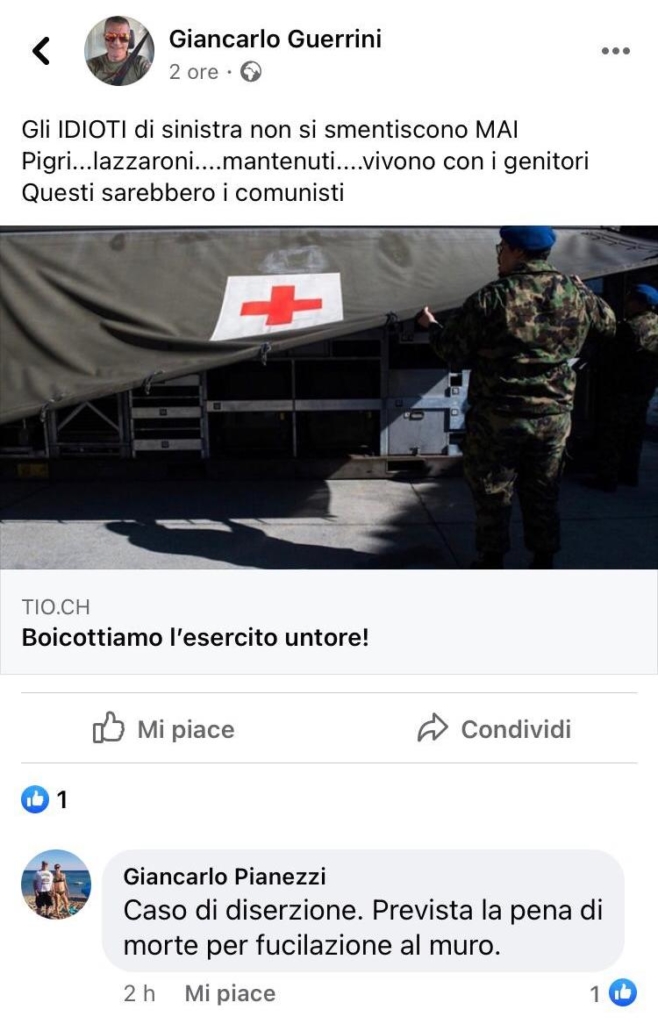This screenshot has height=1024, width=658.
Task: Show who liked via count 1
Action: pos(62,799)
